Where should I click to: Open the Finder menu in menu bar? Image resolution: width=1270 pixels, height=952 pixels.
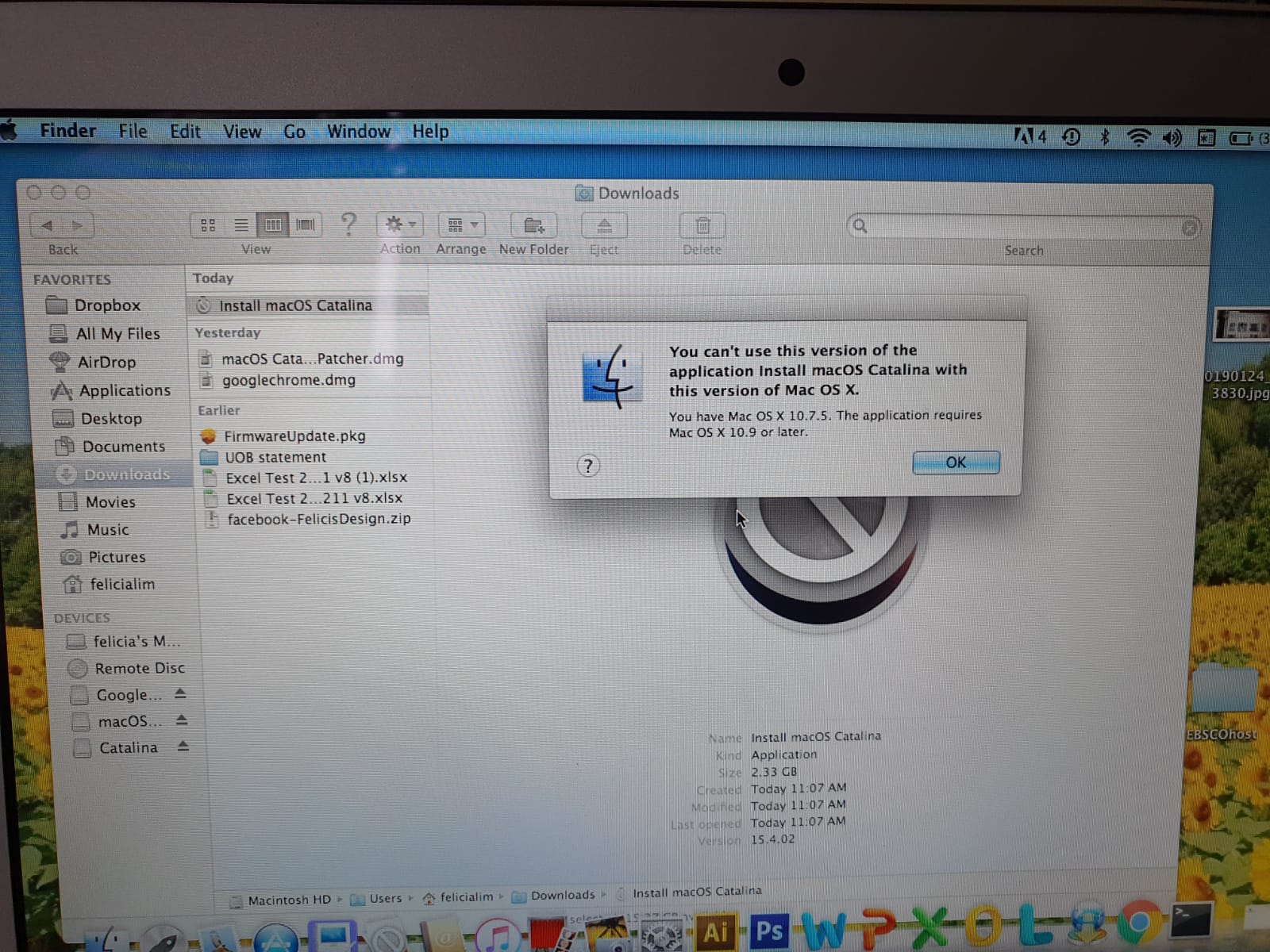pos(67,131)
